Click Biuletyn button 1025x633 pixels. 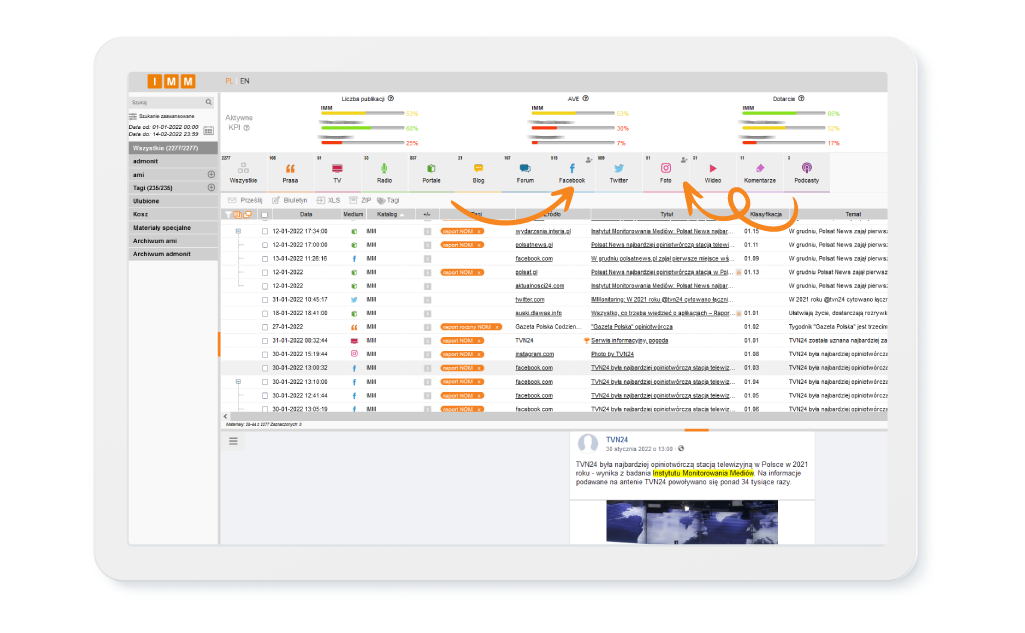coord(290,200)
